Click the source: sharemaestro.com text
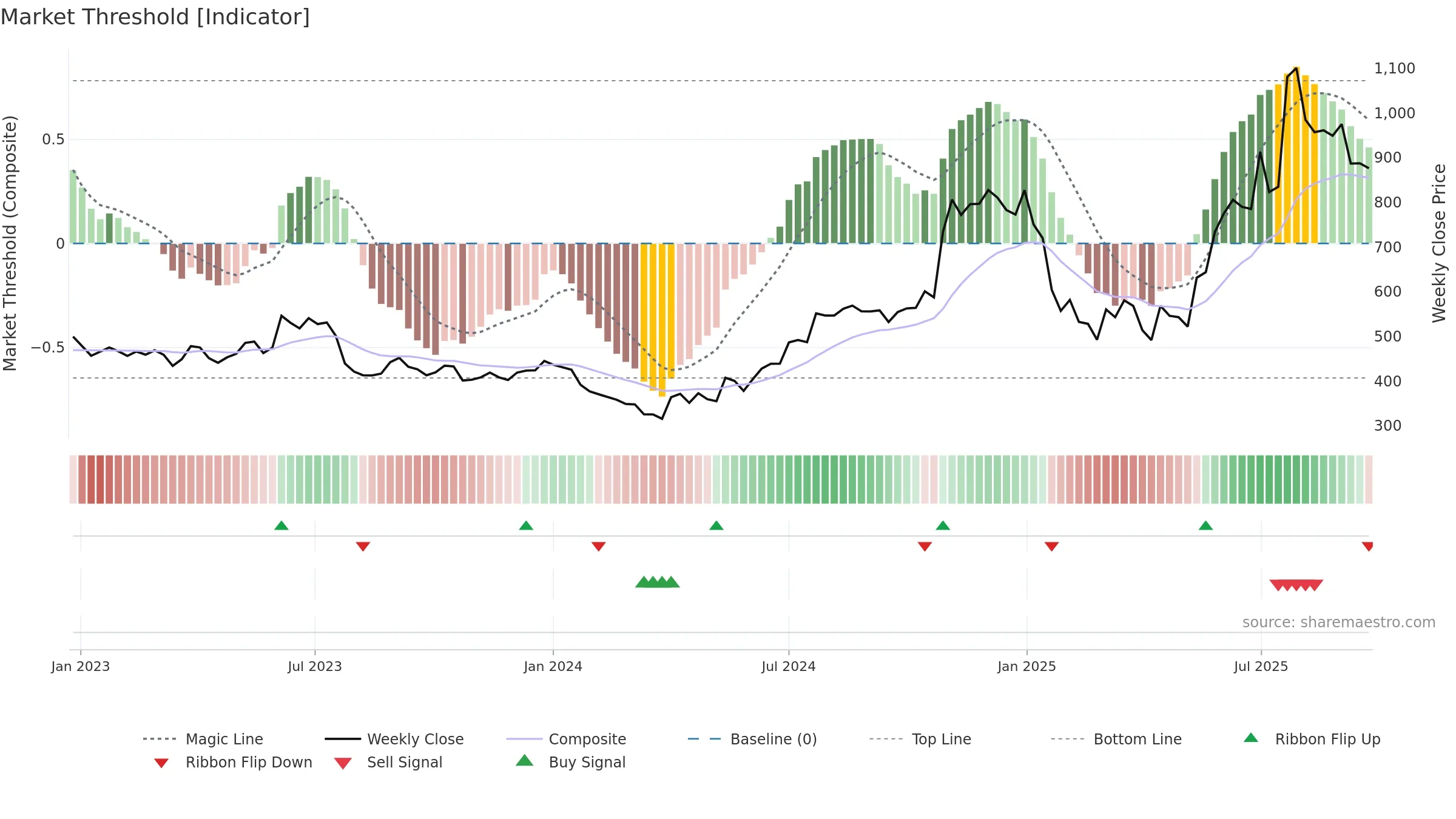Image resolution: width=1456 pixels, height=819 pixels. click(x=1339, y=622)
